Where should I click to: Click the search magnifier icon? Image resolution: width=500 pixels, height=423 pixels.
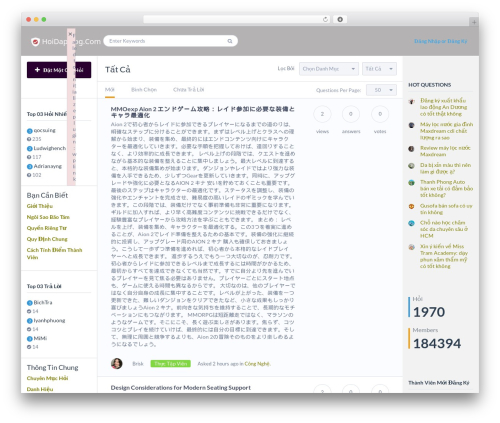230,41
